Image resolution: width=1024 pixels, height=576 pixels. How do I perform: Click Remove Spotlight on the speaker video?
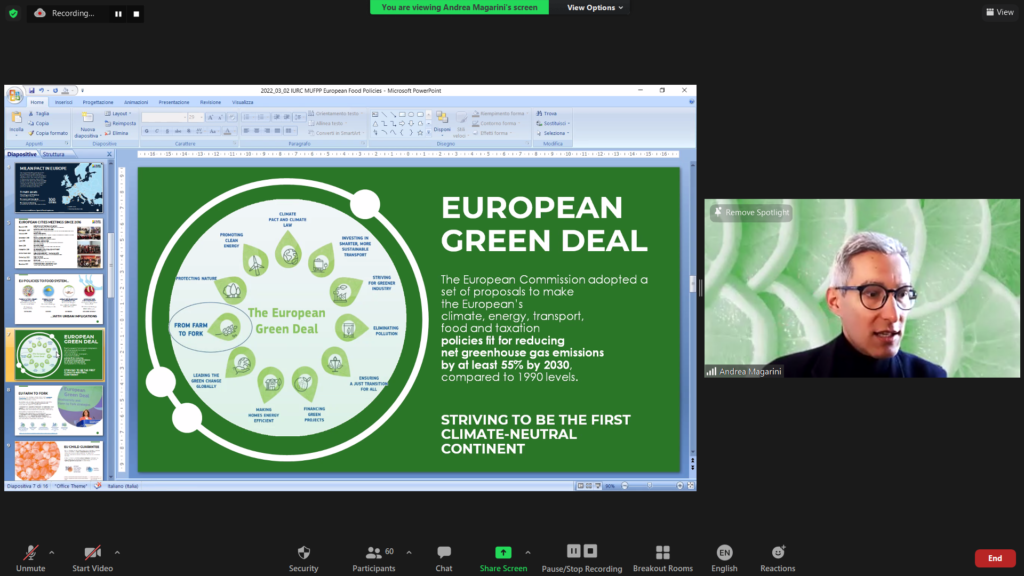751,212
